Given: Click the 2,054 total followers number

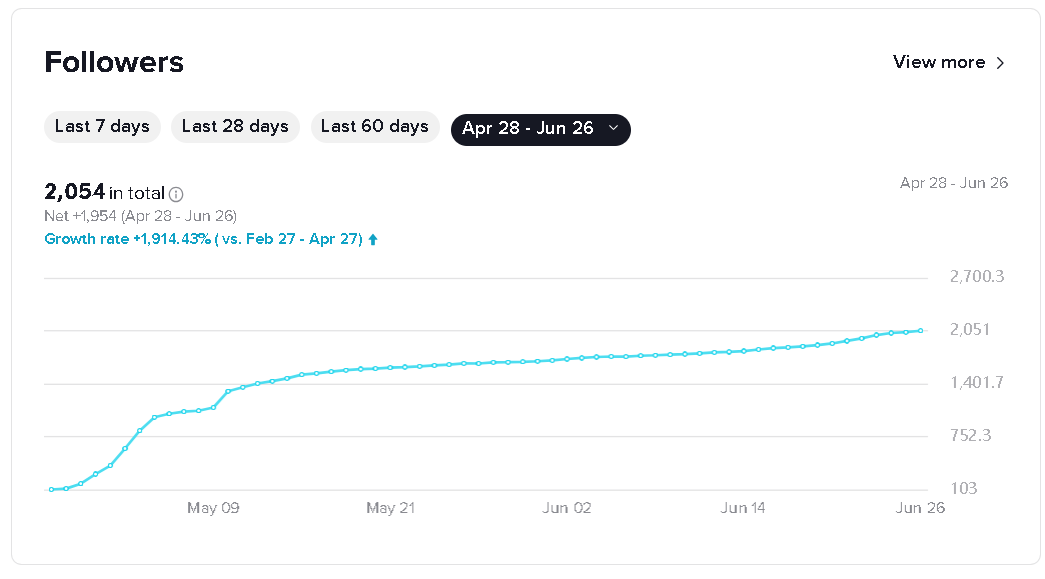Looking at the screenshot, I should (75, 192).
